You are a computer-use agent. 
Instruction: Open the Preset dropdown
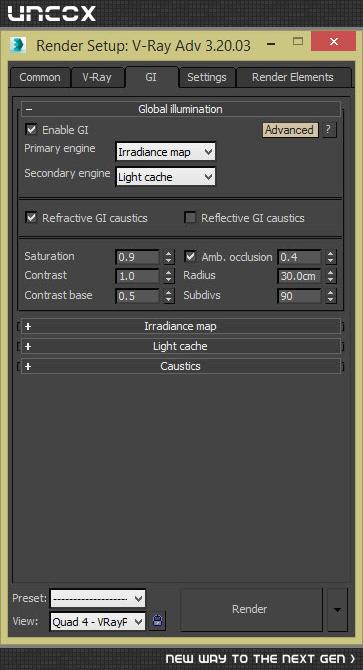point(98,599)
